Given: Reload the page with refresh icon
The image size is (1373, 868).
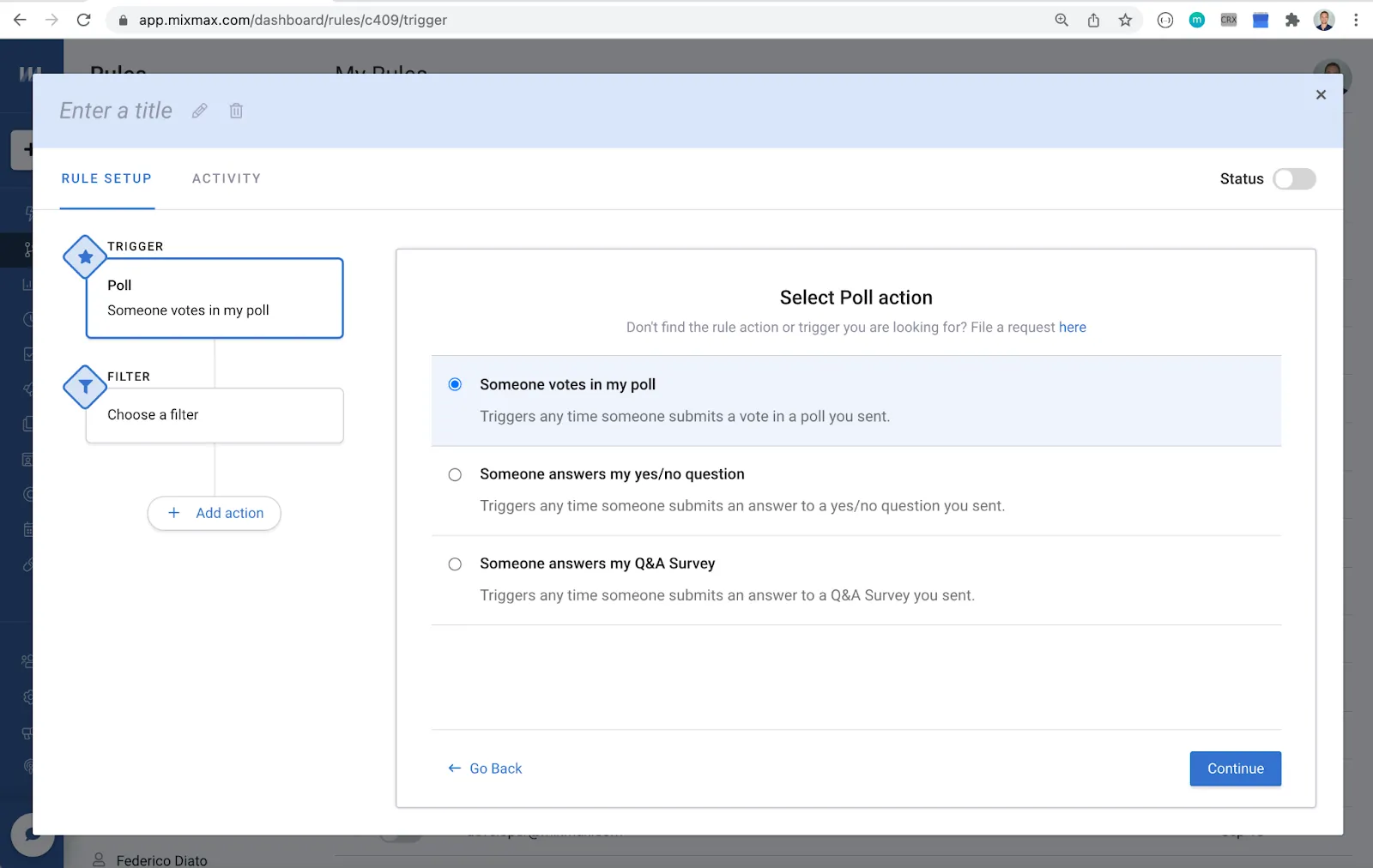Looking at the screenshot, I should click(x=83, y=20).
